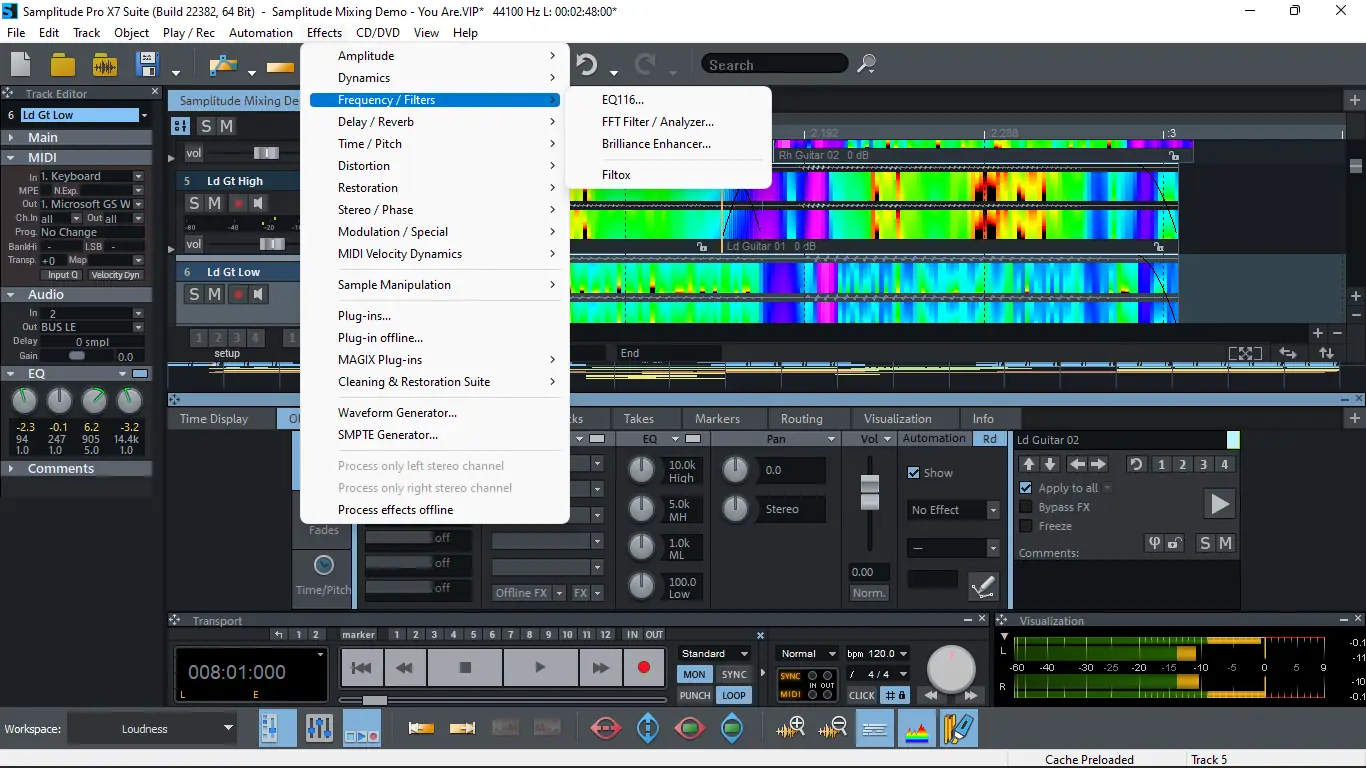Click the spectral rainbow display icon

(917, 729)
